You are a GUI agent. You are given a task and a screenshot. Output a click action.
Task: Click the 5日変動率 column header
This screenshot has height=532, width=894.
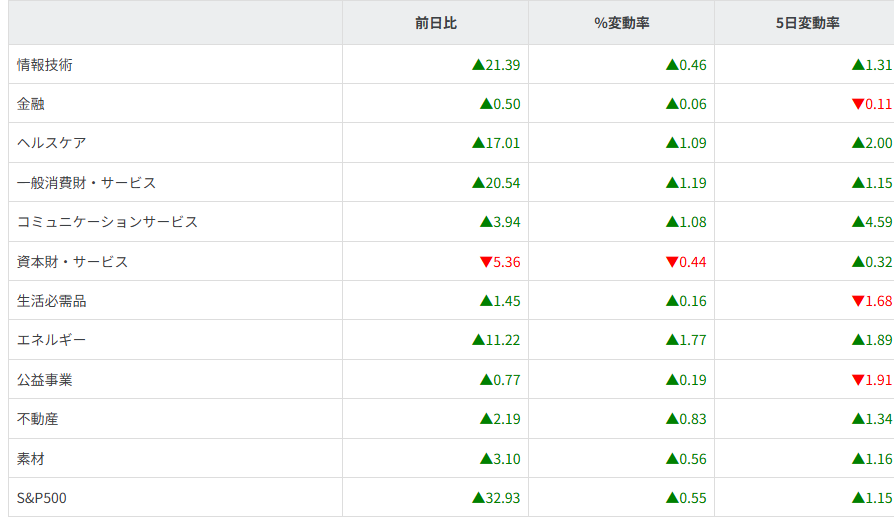click(x=807, y=23)
